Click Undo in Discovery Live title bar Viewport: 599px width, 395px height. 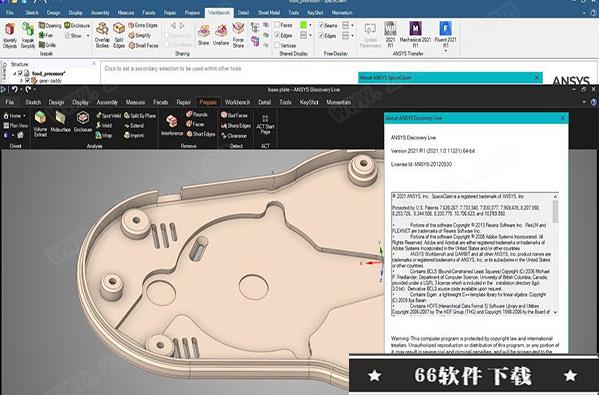click(15, 89)
